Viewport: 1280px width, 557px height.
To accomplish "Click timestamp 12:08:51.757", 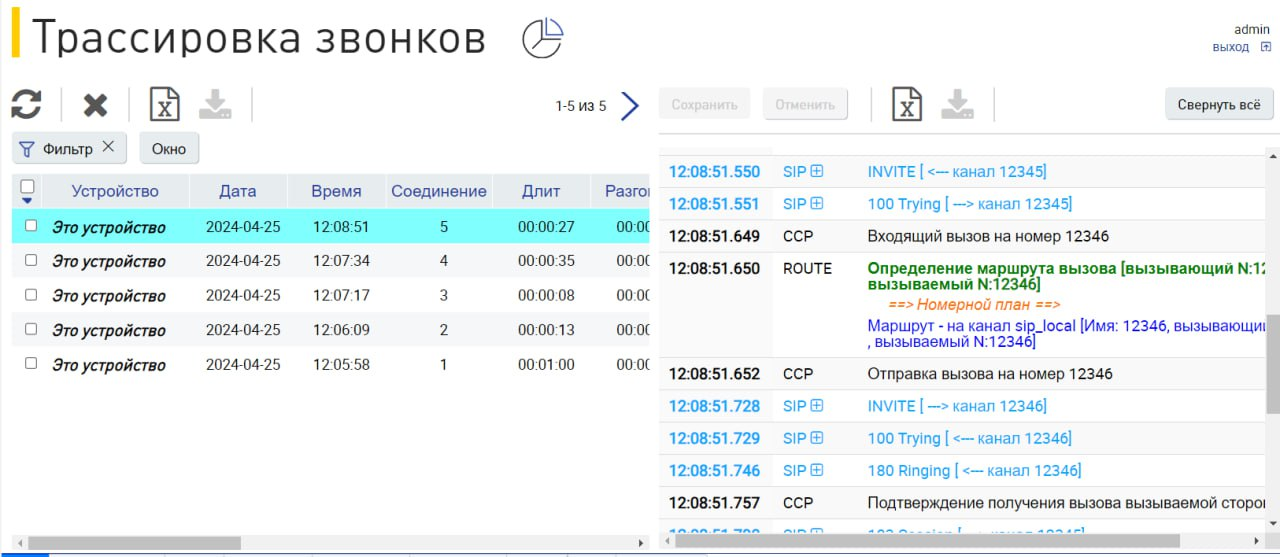I will point(714,502).
